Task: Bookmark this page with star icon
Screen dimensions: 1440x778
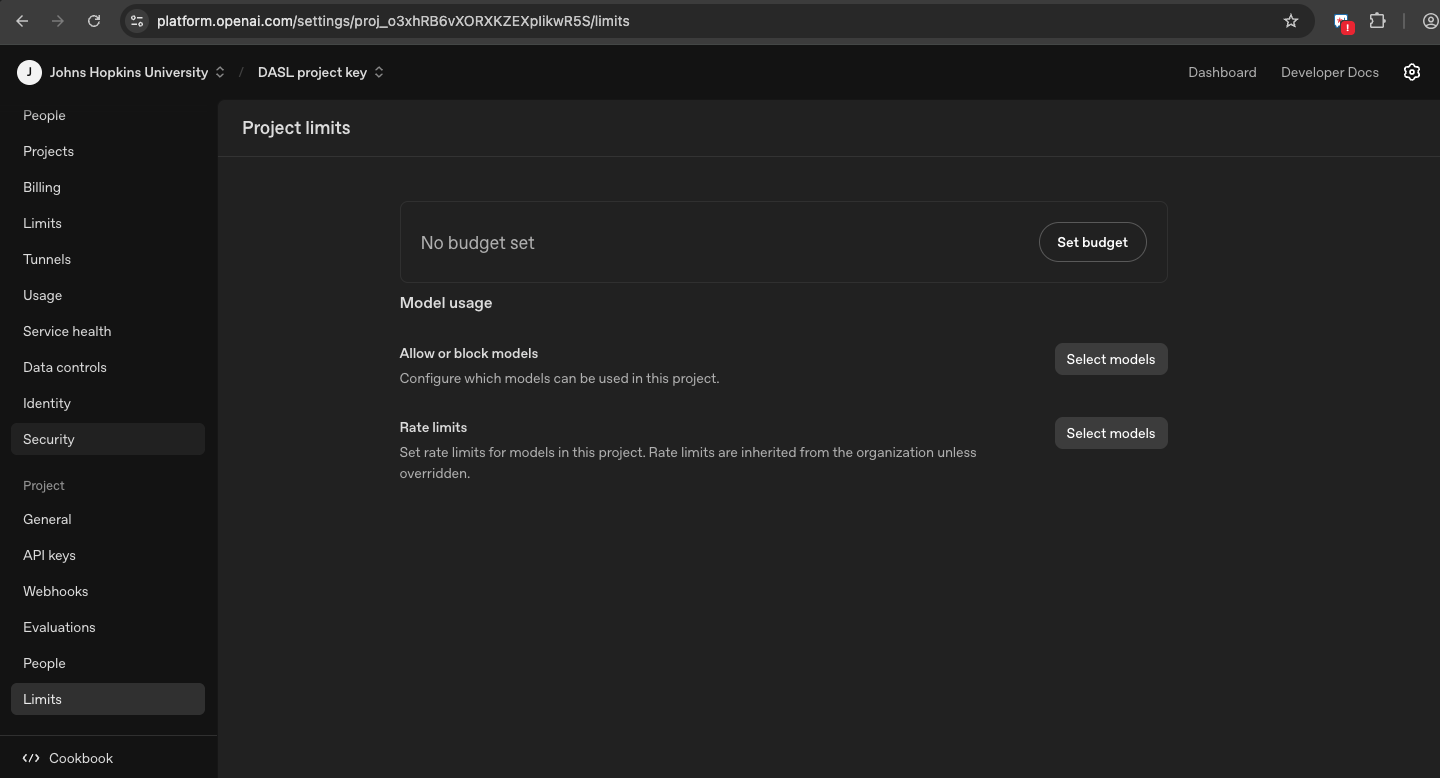Action: tap(1291, 20)
